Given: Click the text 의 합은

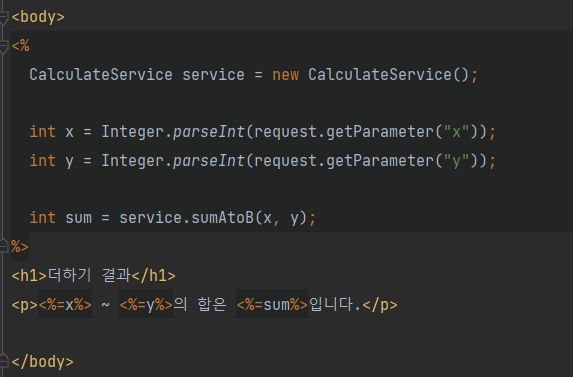Looking at the screenshot, I should click(x=200, y=304).
